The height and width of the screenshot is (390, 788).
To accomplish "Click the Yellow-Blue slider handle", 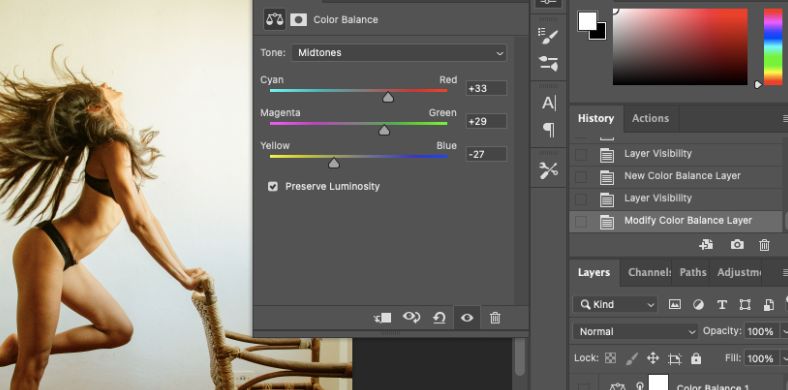I will 334,163.
